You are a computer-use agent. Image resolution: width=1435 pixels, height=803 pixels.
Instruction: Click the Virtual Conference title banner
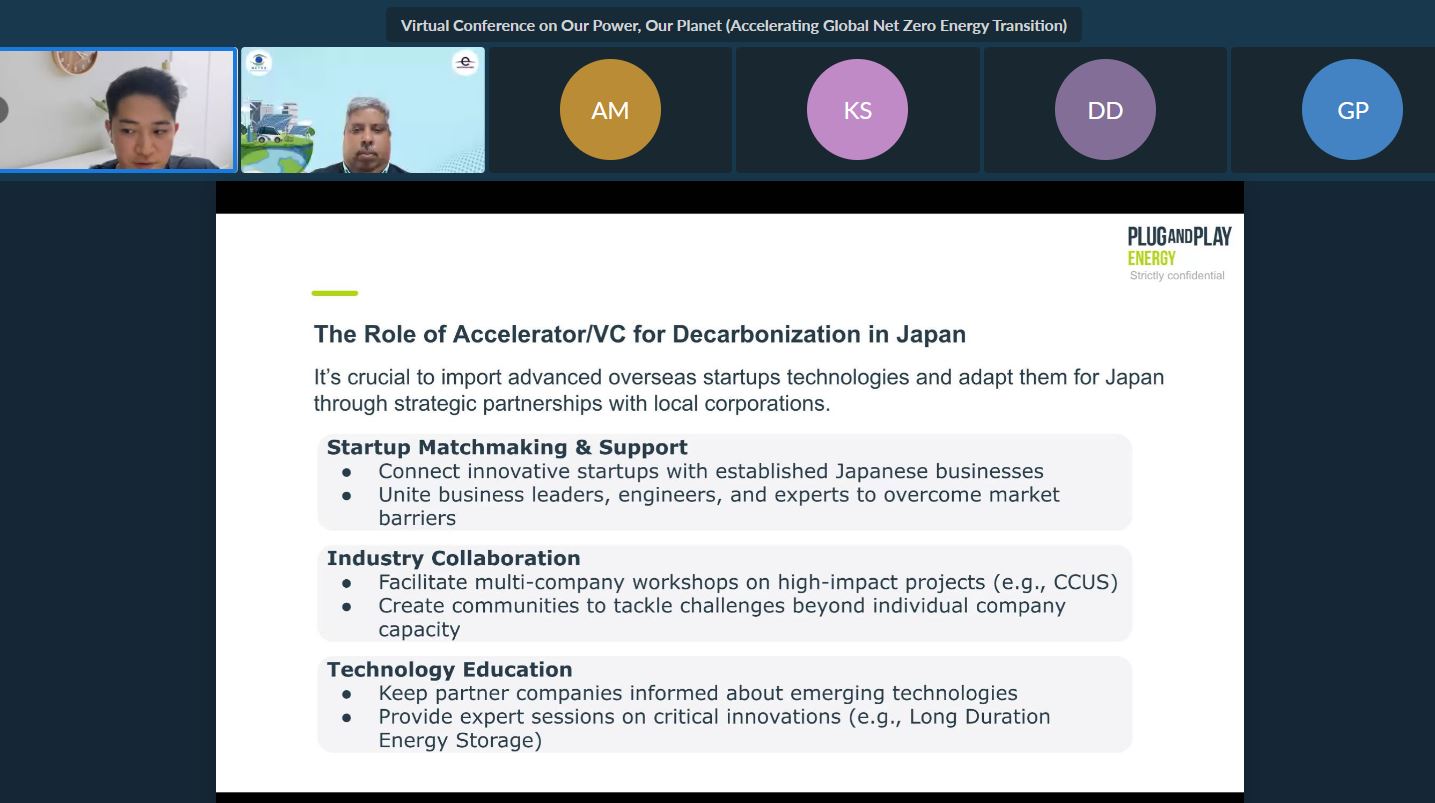point(733,26)
